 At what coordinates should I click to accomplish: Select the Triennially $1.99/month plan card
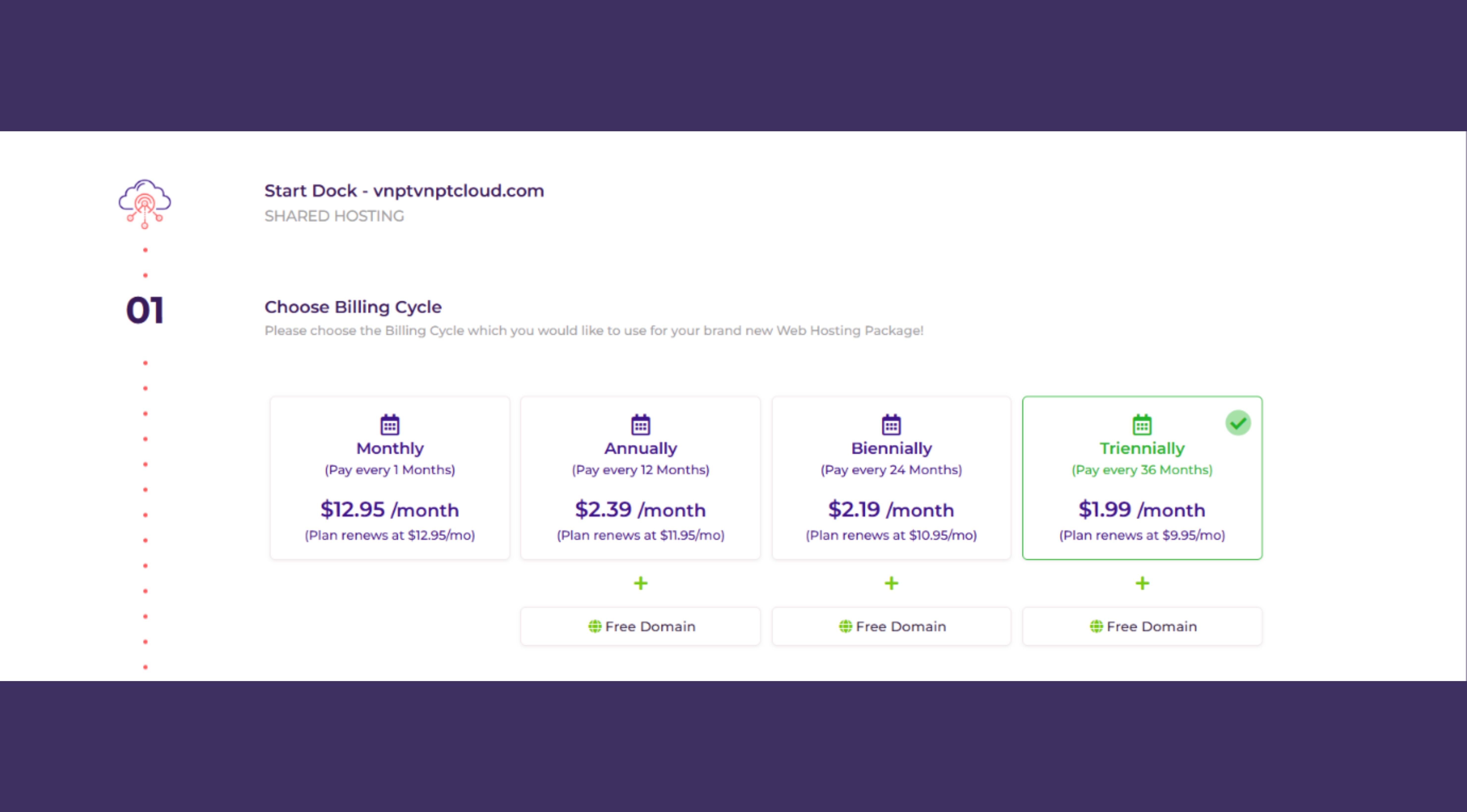point(1142,478)
